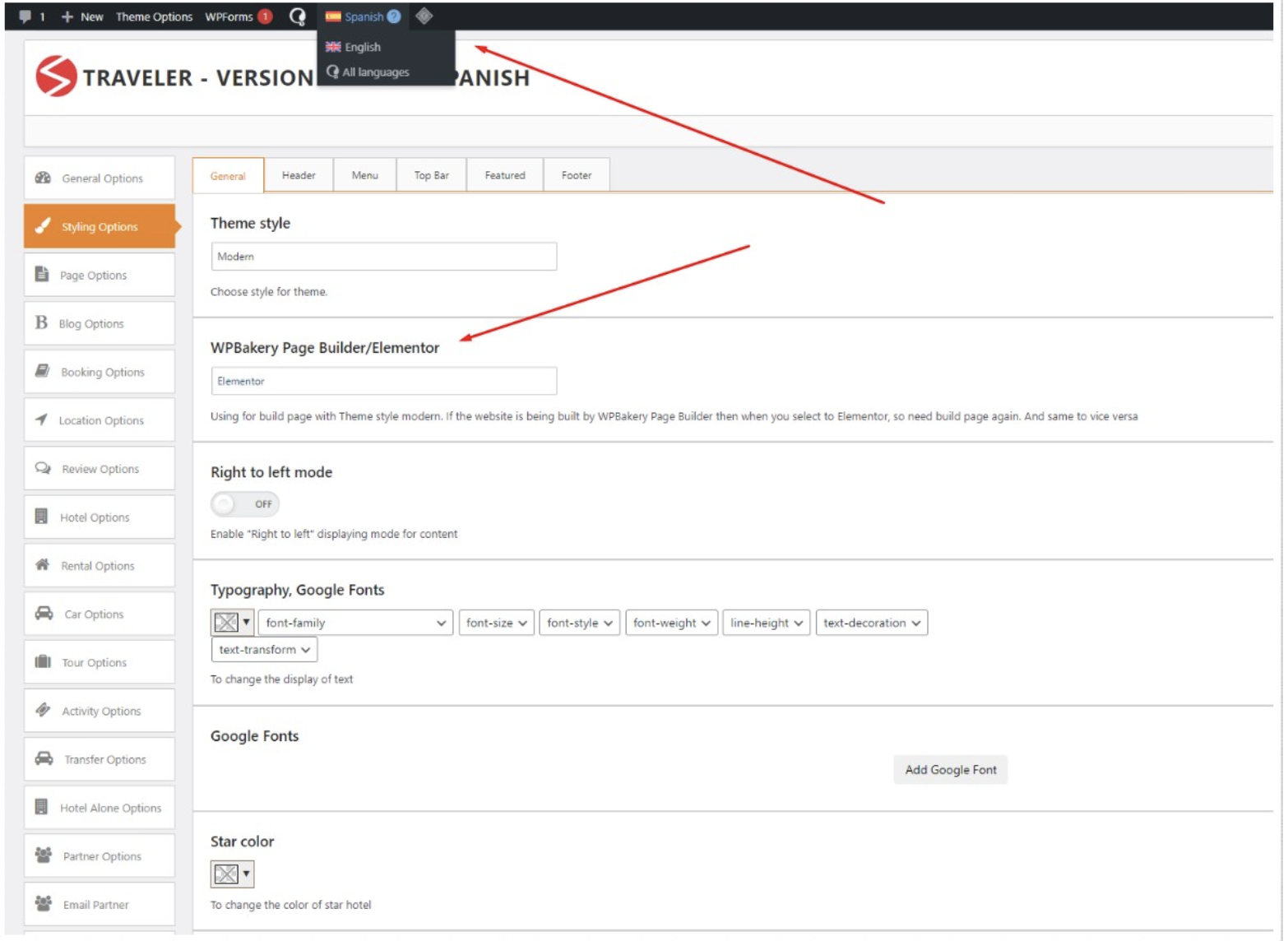Viewport: 1288px width, 941px height.
Task: Open Star color picker swatch
Action: click(232, 874)
